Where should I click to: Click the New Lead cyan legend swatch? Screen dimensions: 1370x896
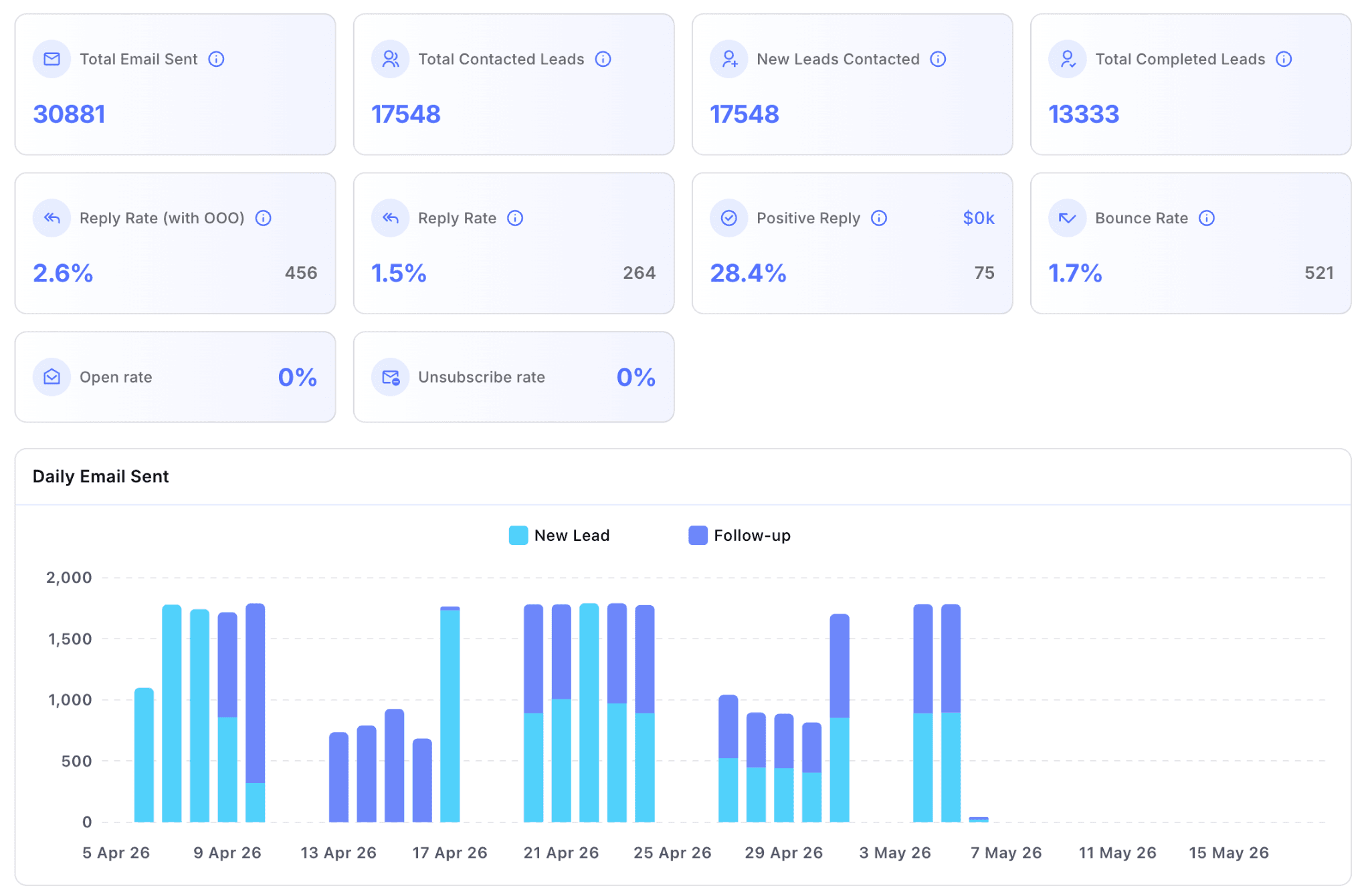point(518,536)
